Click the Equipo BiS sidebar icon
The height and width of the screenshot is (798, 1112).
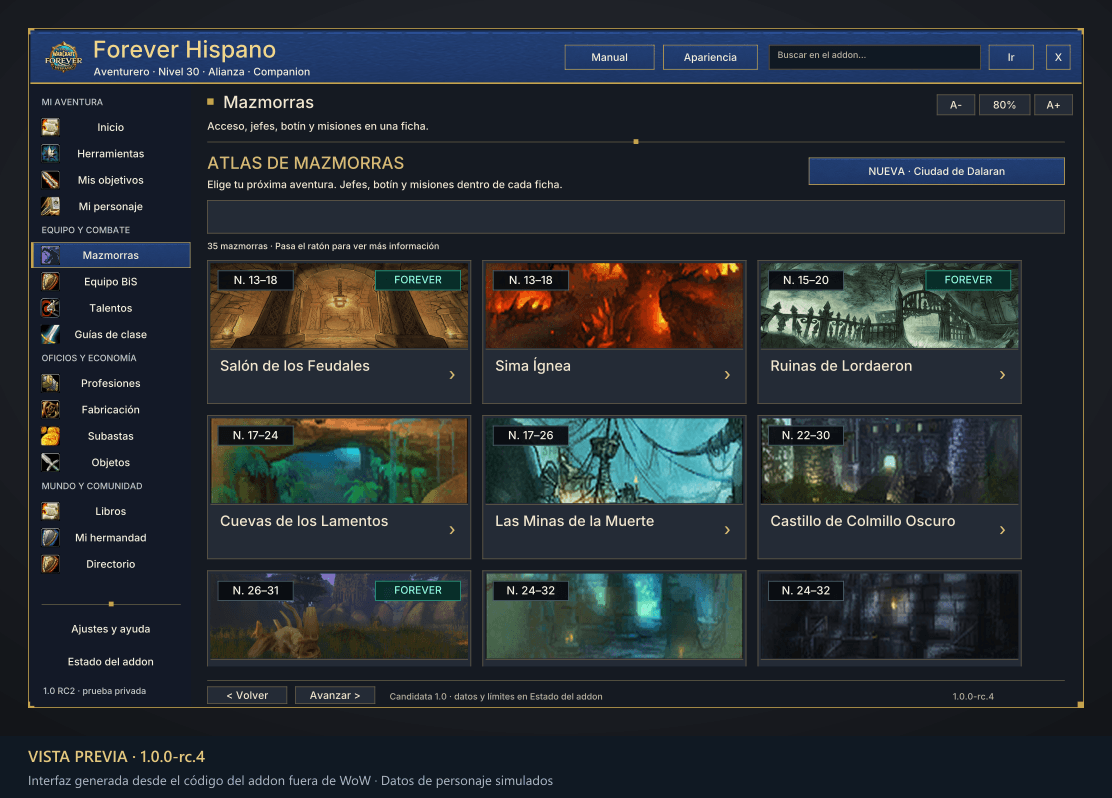coord(50,282)
